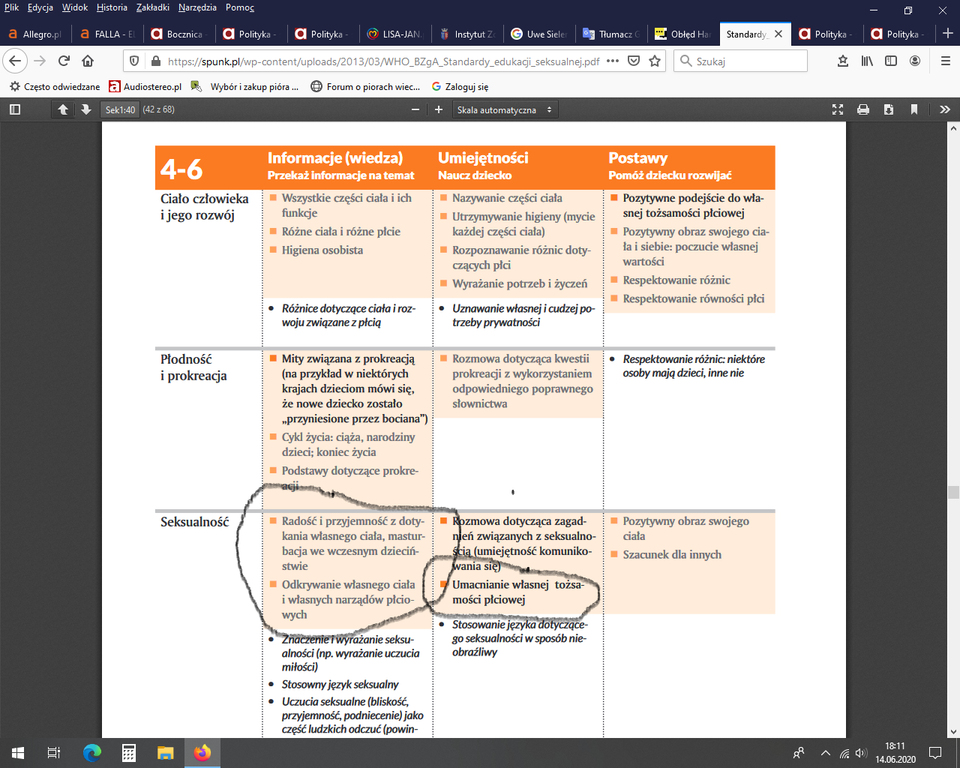Switch to the Obłęd tab
960x768 pixels.
tap(683, 34)
